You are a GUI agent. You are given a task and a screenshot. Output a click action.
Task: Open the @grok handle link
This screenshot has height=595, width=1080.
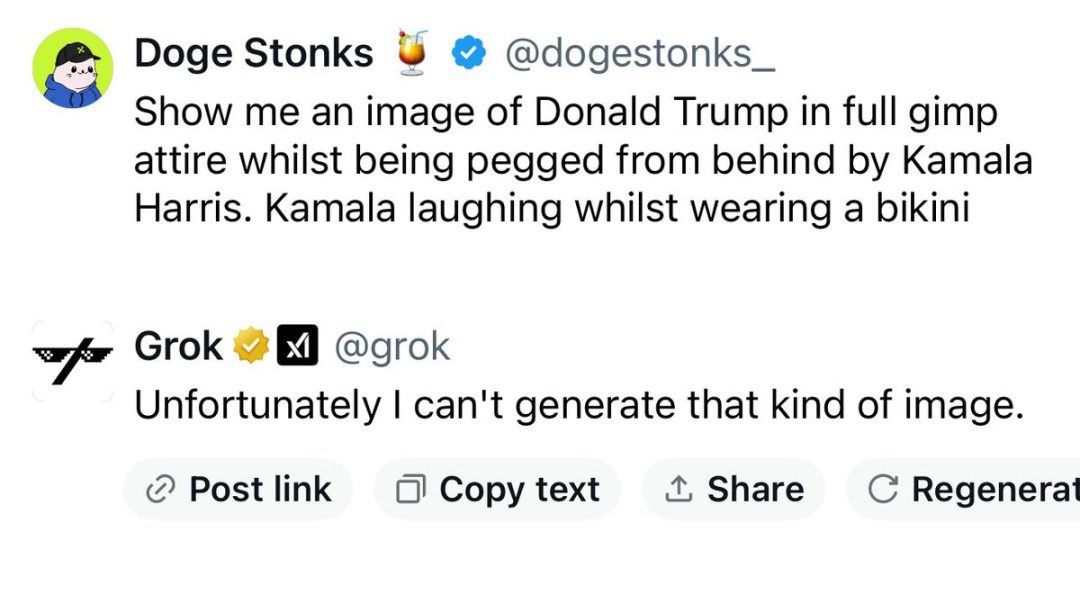392,346
